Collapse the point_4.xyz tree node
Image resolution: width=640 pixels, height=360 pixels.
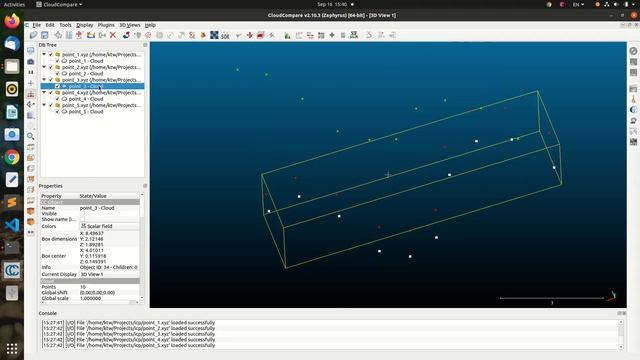(x=44, y=92)
